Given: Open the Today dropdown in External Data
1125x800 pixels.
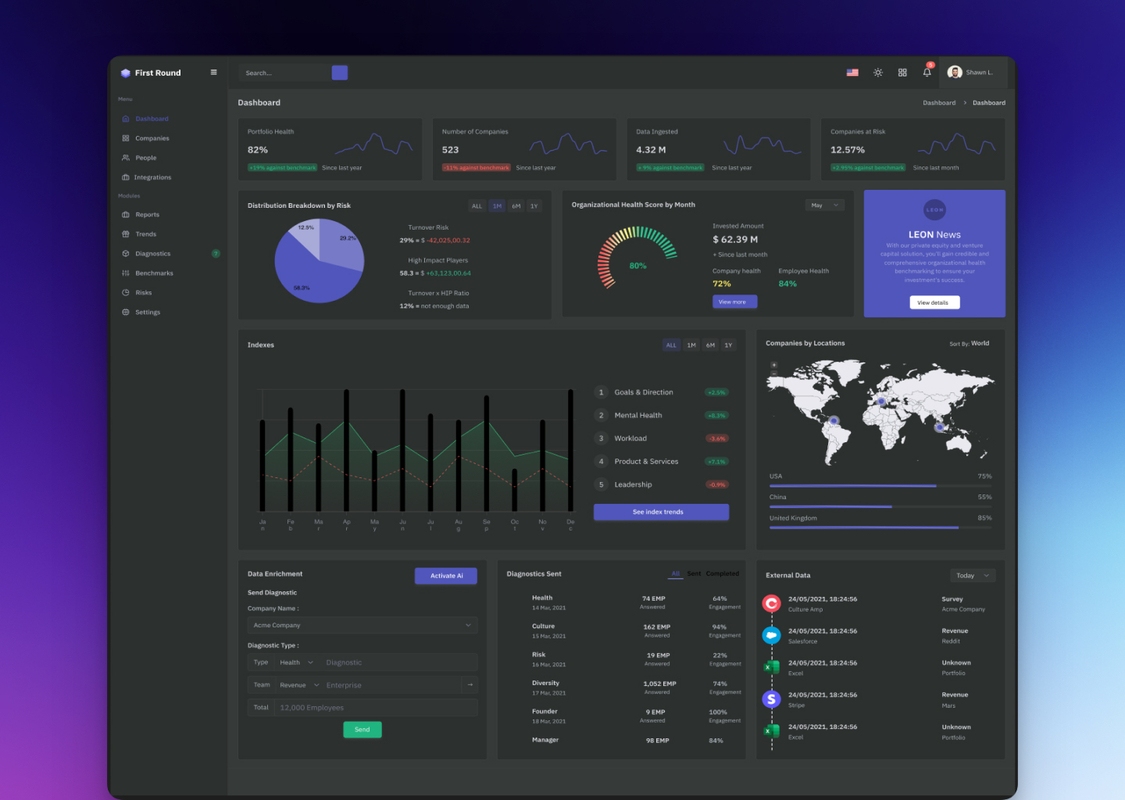Looking at the screenshot, I should [972, 575].
